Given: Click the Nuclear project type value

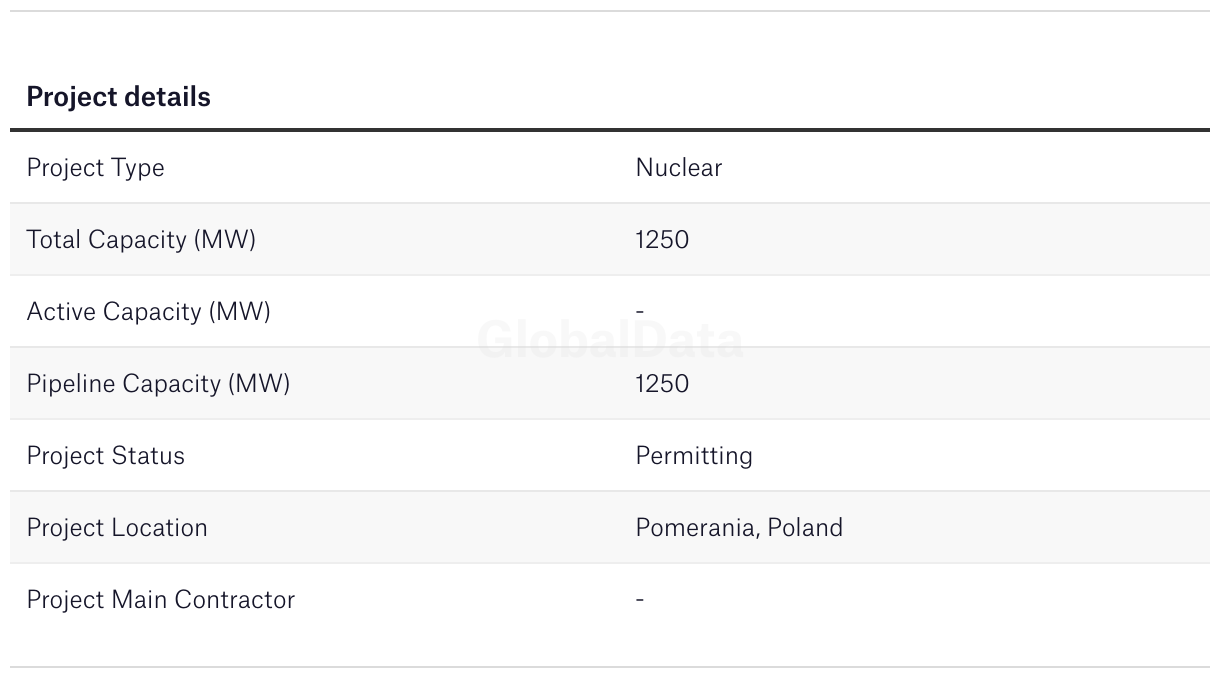Looking at the screenshot, I should pos(678,167).
